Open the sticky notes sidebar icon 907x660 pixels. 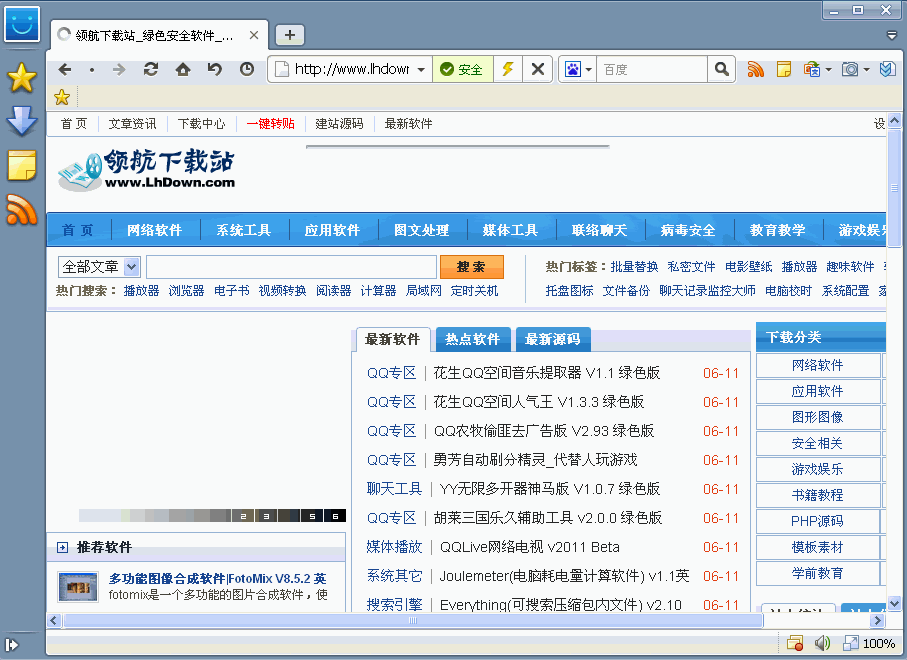pos(22,165)
